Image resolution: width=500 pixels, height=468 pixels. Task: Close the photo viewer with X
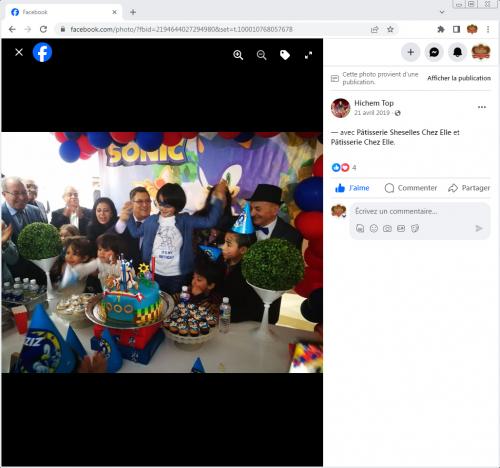point(19,52)
